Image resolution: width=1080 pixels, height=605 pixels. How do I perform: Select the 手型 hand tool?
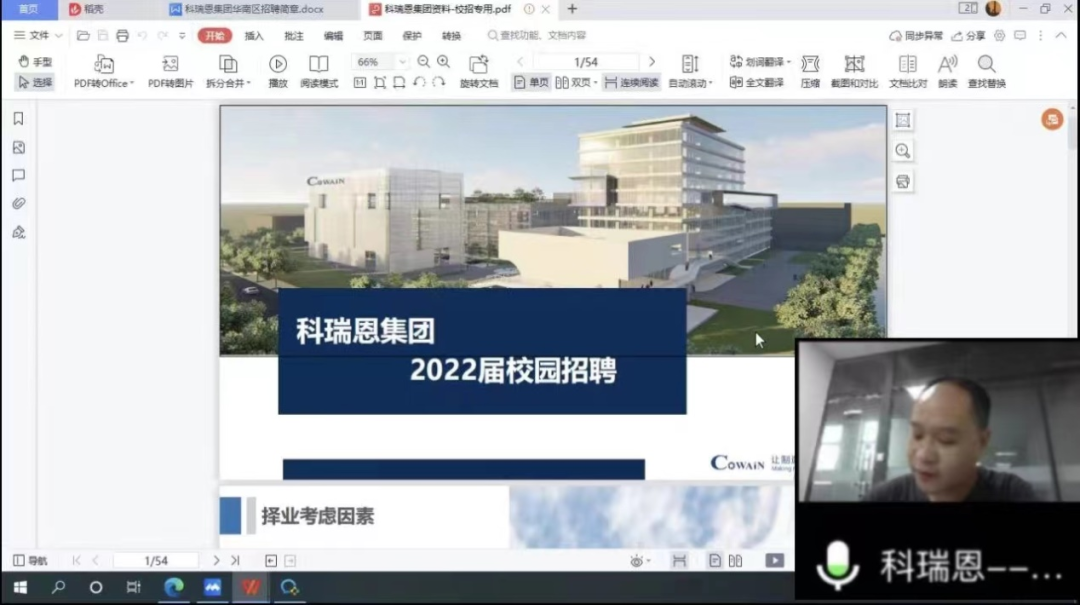point(35,62)
